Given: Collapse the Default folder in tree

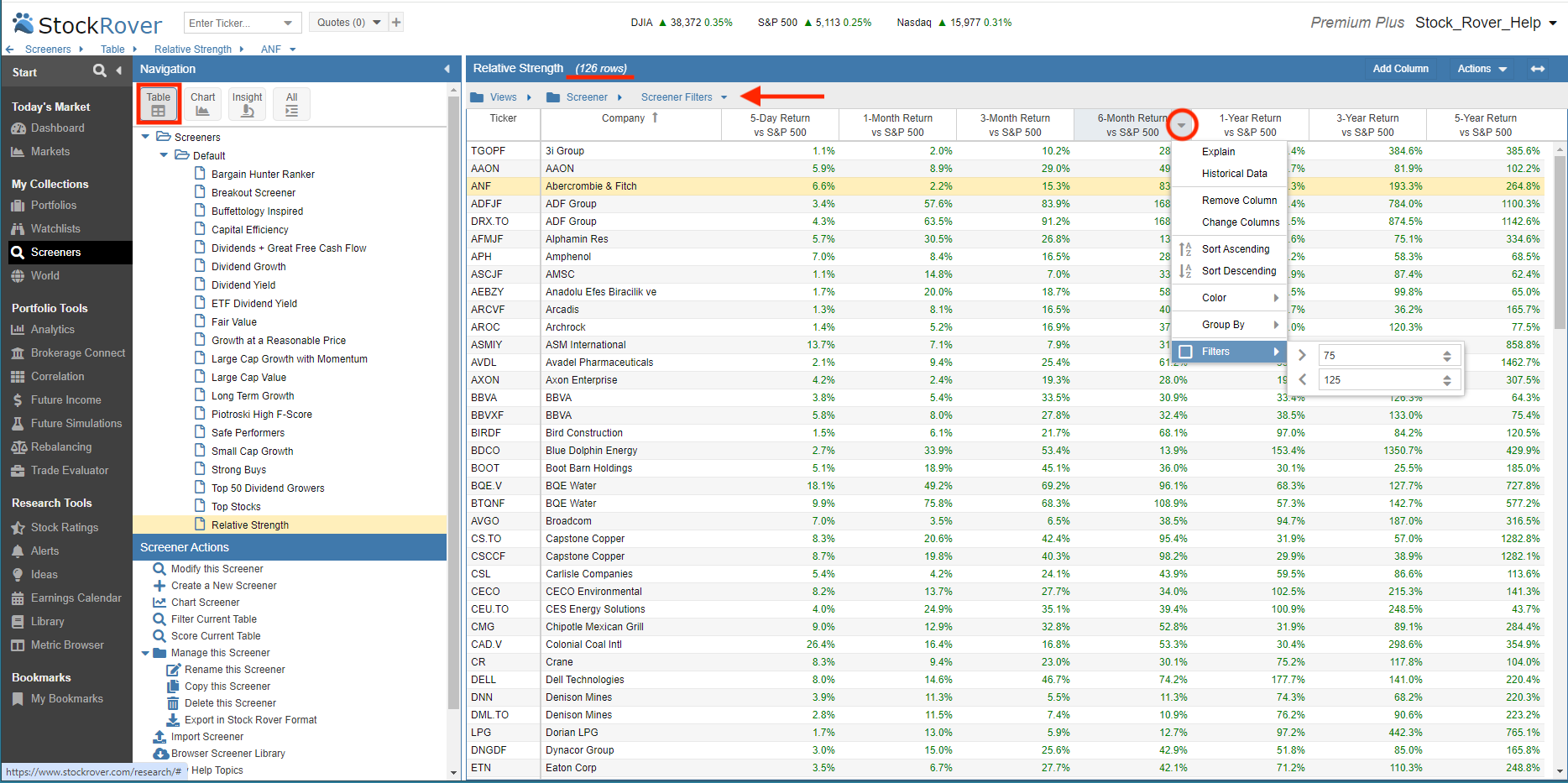Looking at the screenshot, I should (x=164, y=155).
